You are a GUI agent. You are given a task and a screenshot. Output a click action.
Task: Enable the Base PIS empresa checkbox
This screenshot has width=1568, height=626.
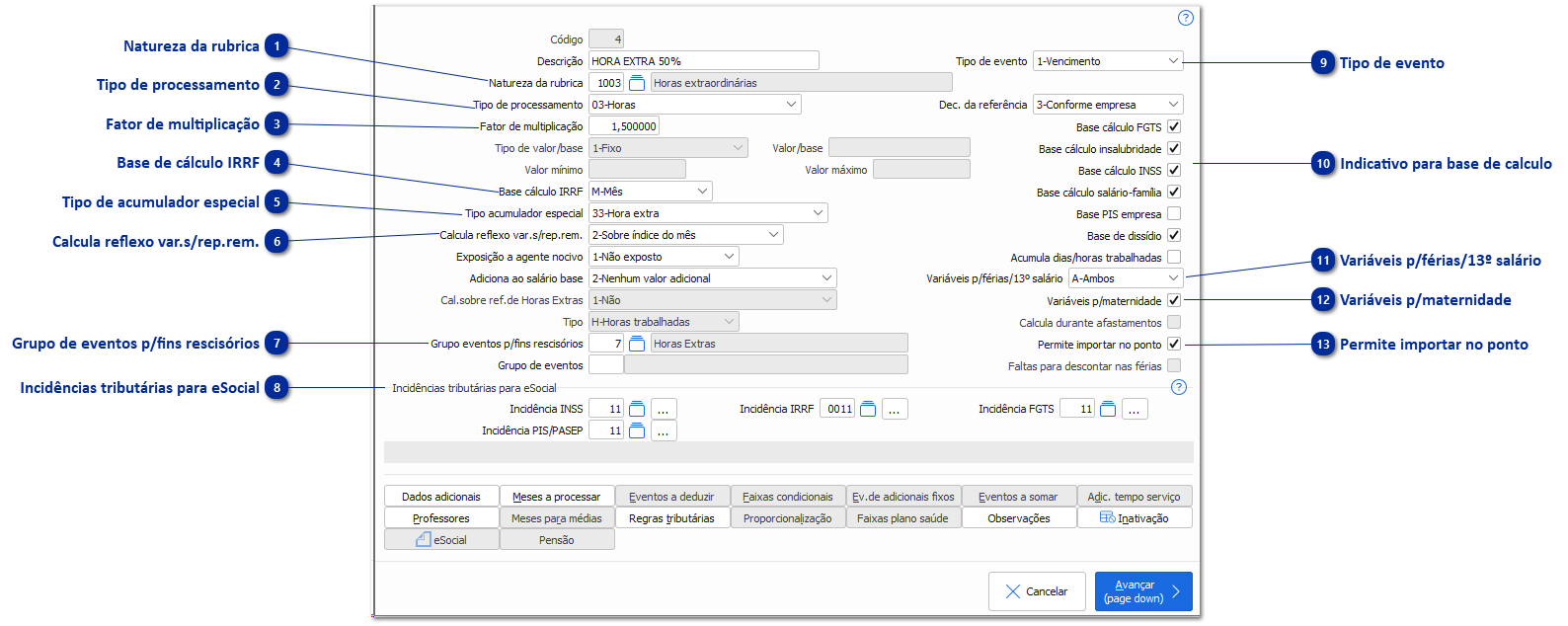point(1174,213)
